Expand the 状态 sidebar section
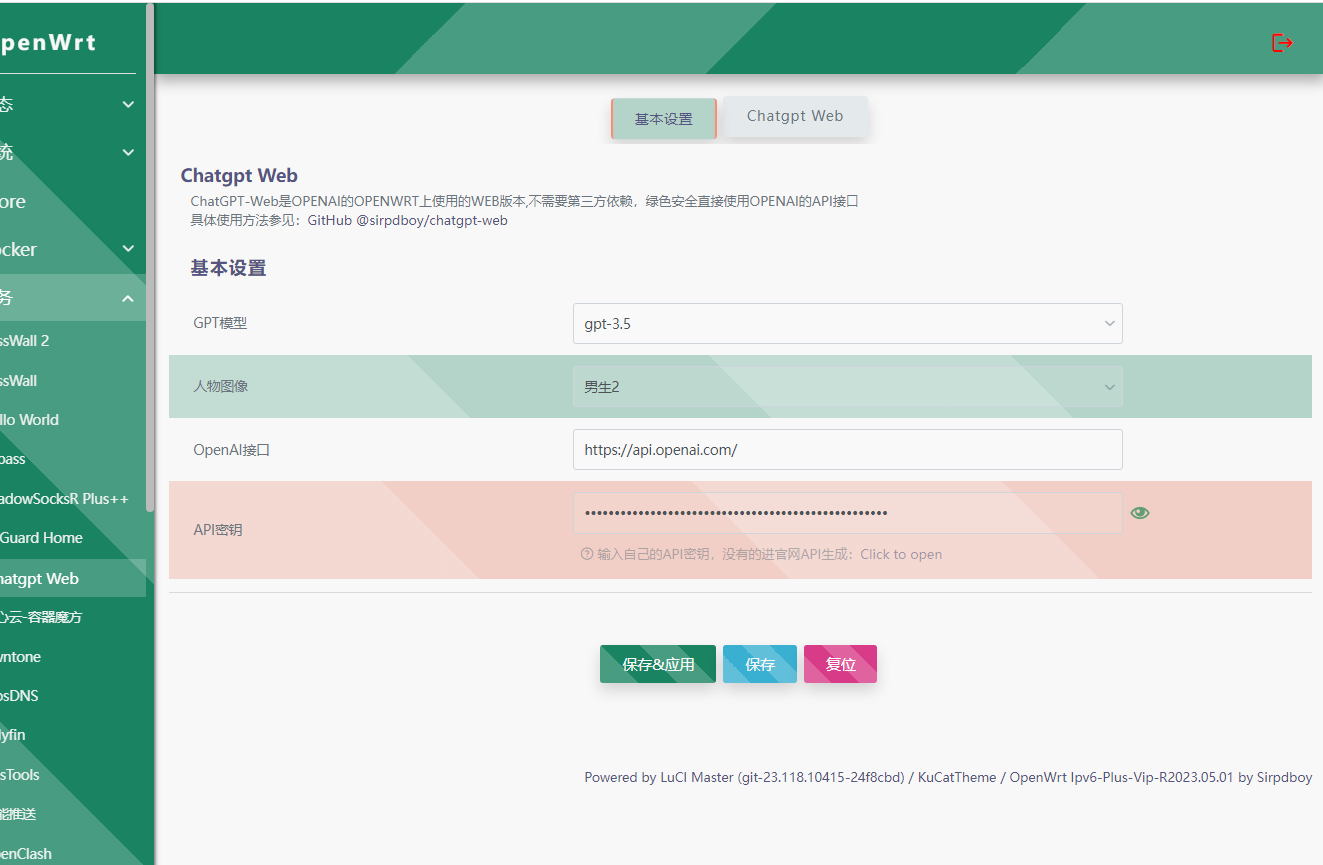Screen dimensions: 1323x865 point(73,104)
